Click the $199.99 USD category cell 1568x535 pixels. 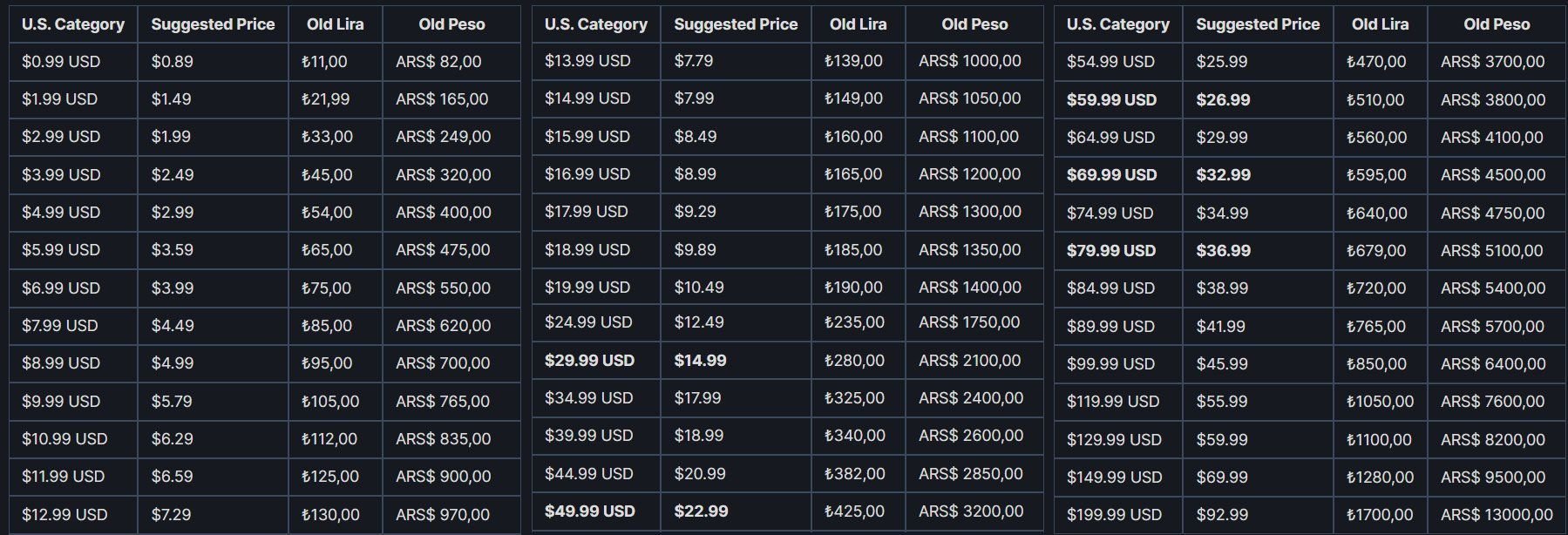click(1114, 515)
